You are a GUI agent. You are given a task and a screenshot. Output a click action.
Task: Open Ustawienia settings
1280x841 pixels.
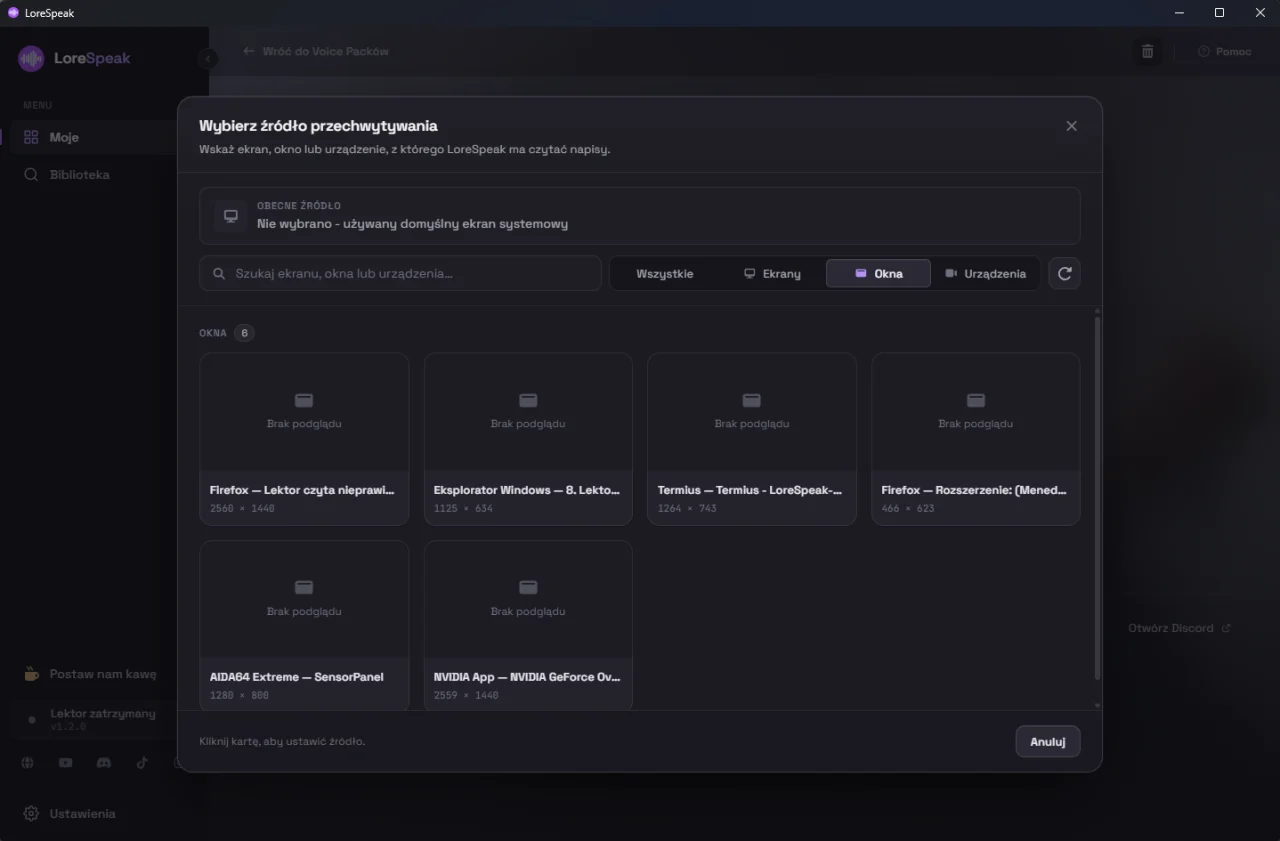tap(70, 814)
